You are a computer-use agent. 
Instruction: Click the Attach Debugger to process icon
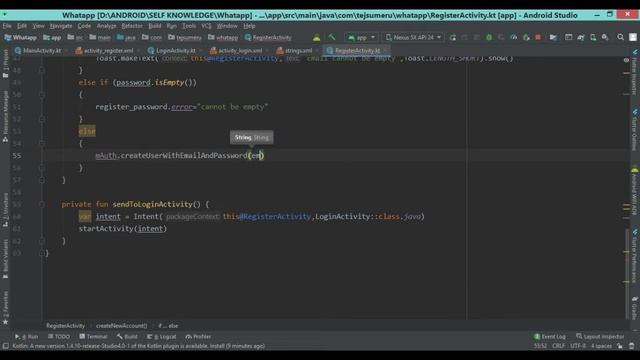click(x=526, y=38)
